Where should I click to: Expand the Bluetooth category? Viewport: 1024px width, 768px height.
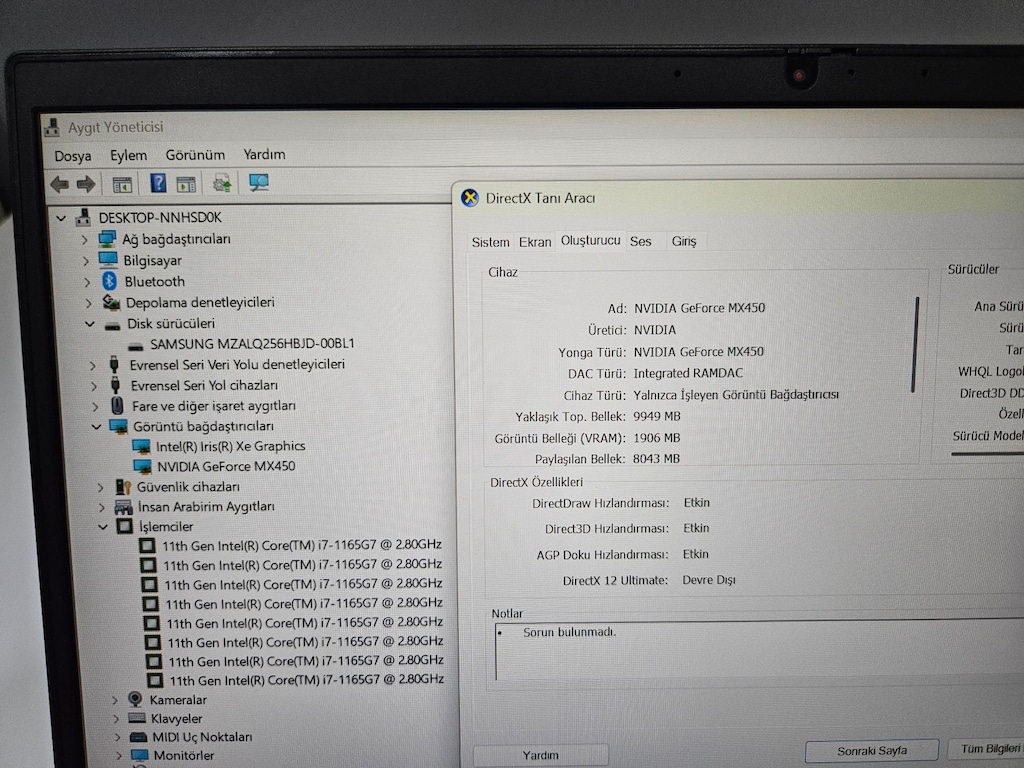coord(87,282)
